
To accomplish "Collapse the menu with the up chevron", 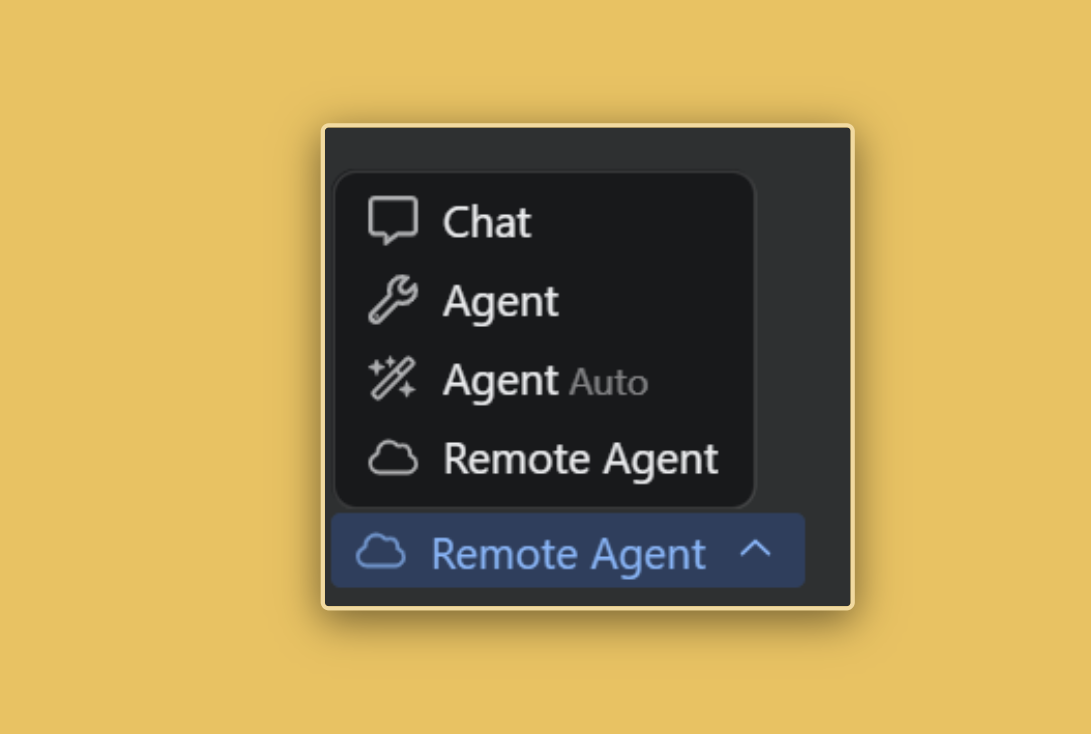I will click(756, 550).
